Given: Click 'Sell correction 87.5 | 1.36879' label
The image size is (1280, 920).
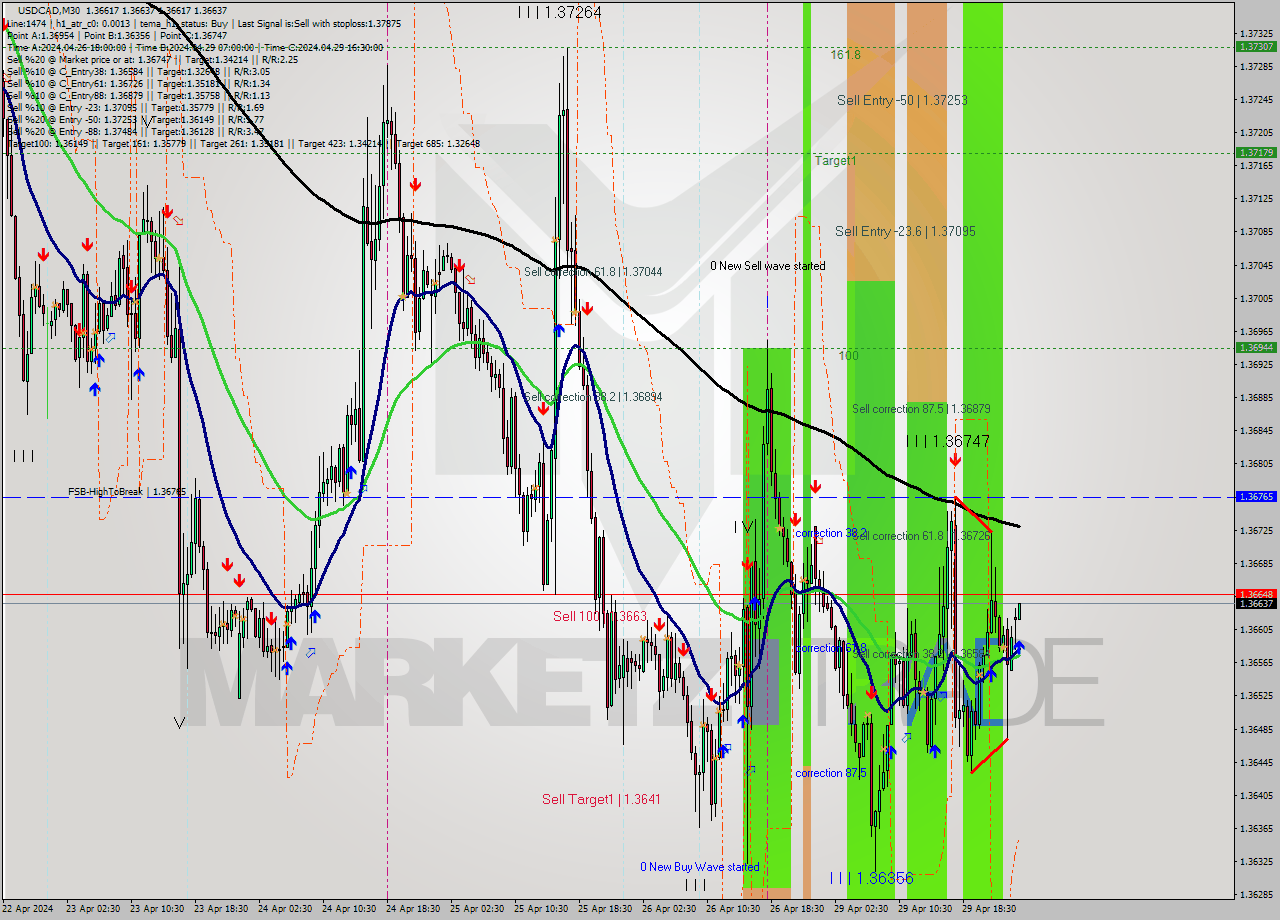Looking at the screenshot, I should [x=921, y=408].
